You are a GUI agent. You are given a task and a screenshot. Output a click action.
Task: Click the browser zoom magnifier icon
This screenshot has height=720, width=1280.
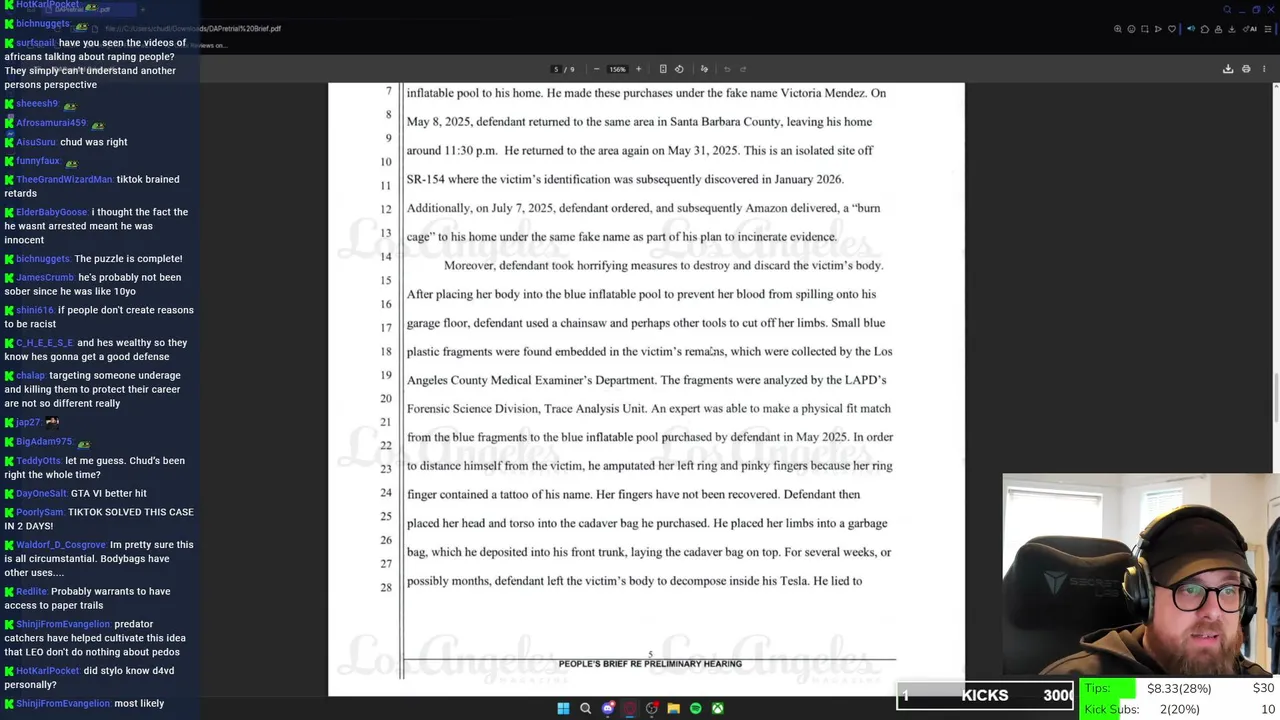(x=1118, y=29)
